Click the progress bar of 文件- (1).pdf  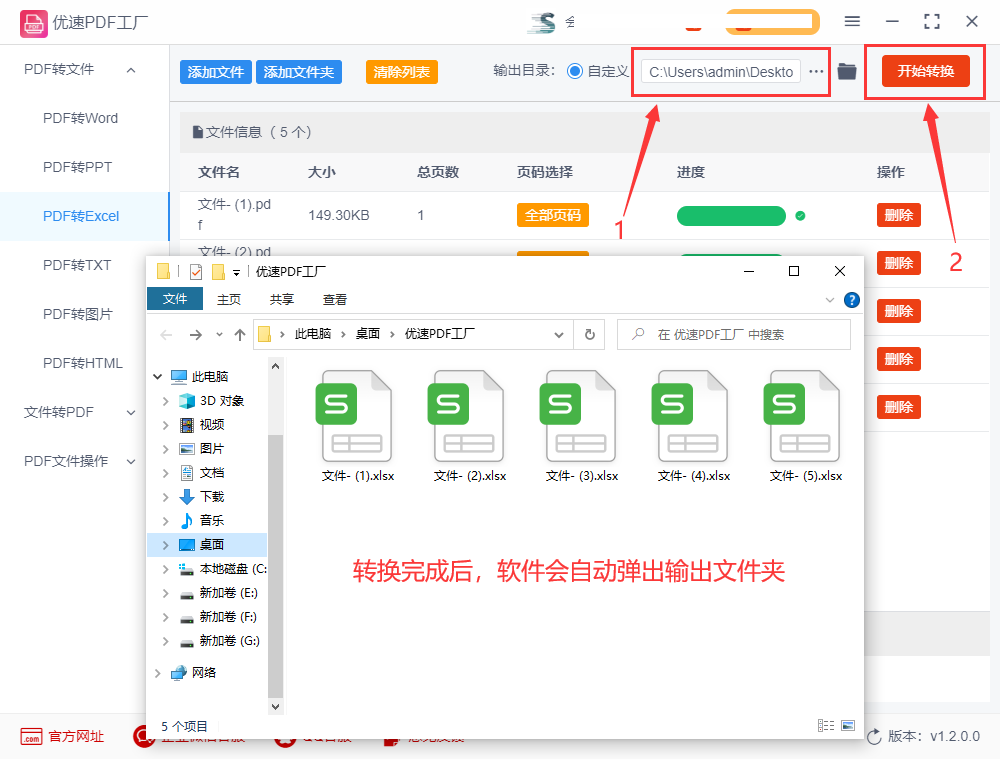click(x=731, y=216)
